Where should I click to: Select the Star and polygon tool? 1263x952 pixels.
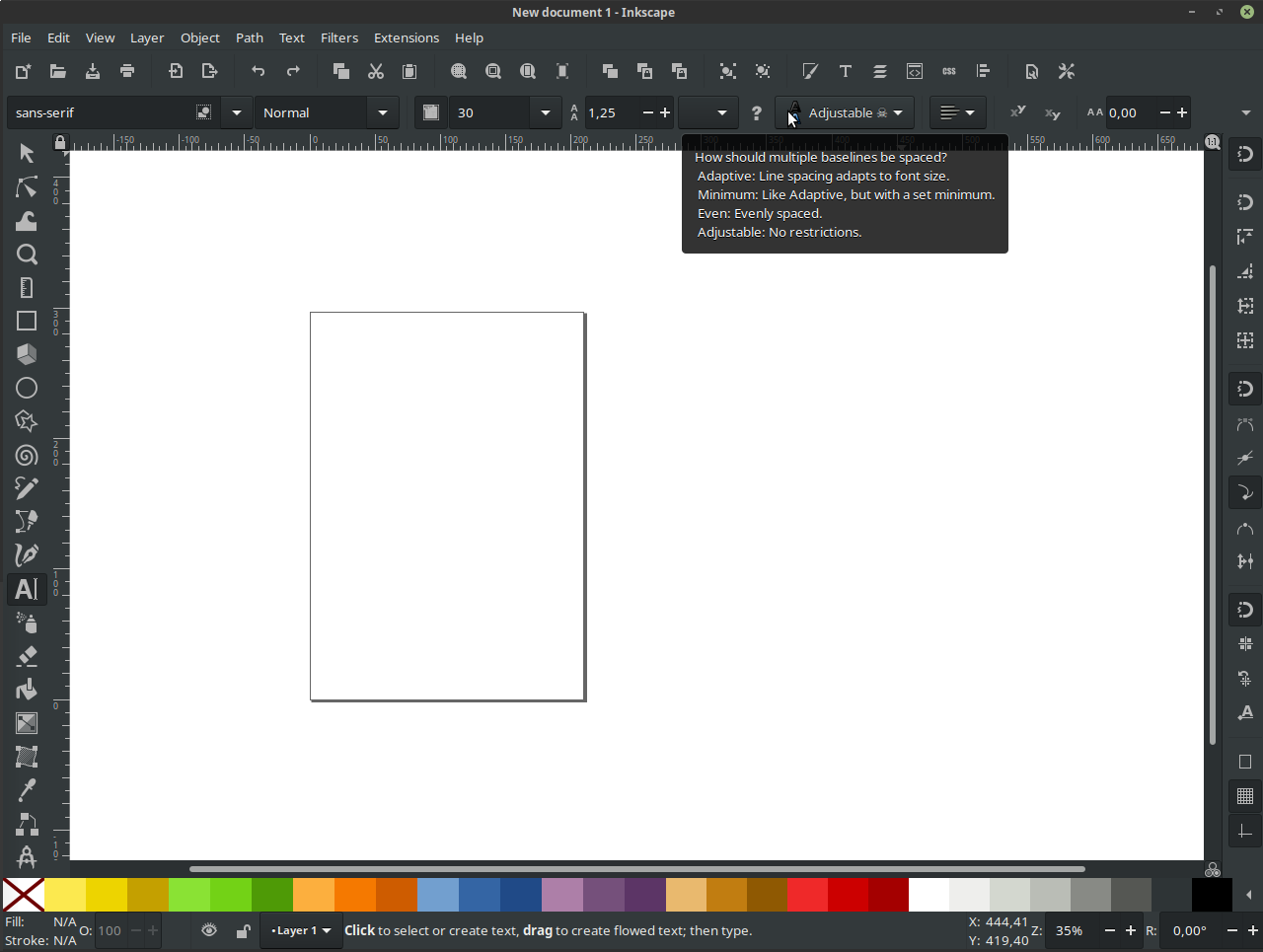(27, 422)
